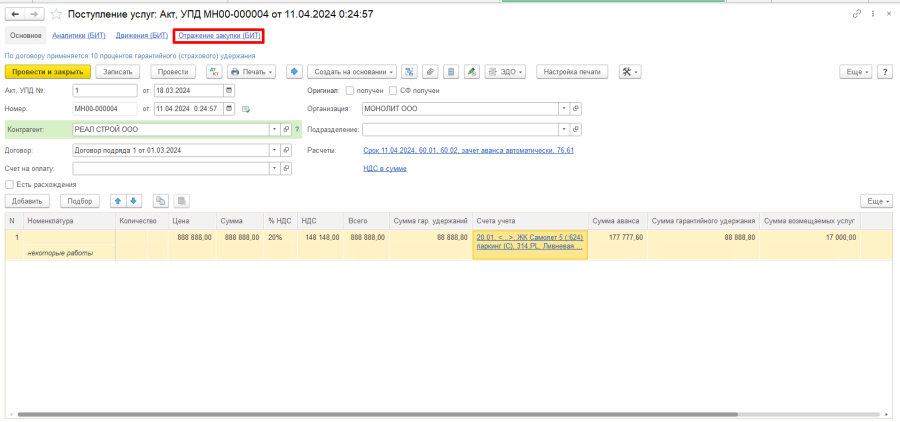Open the НДС в сумме link
900x422 pixels.
click(x=385, y=168)
